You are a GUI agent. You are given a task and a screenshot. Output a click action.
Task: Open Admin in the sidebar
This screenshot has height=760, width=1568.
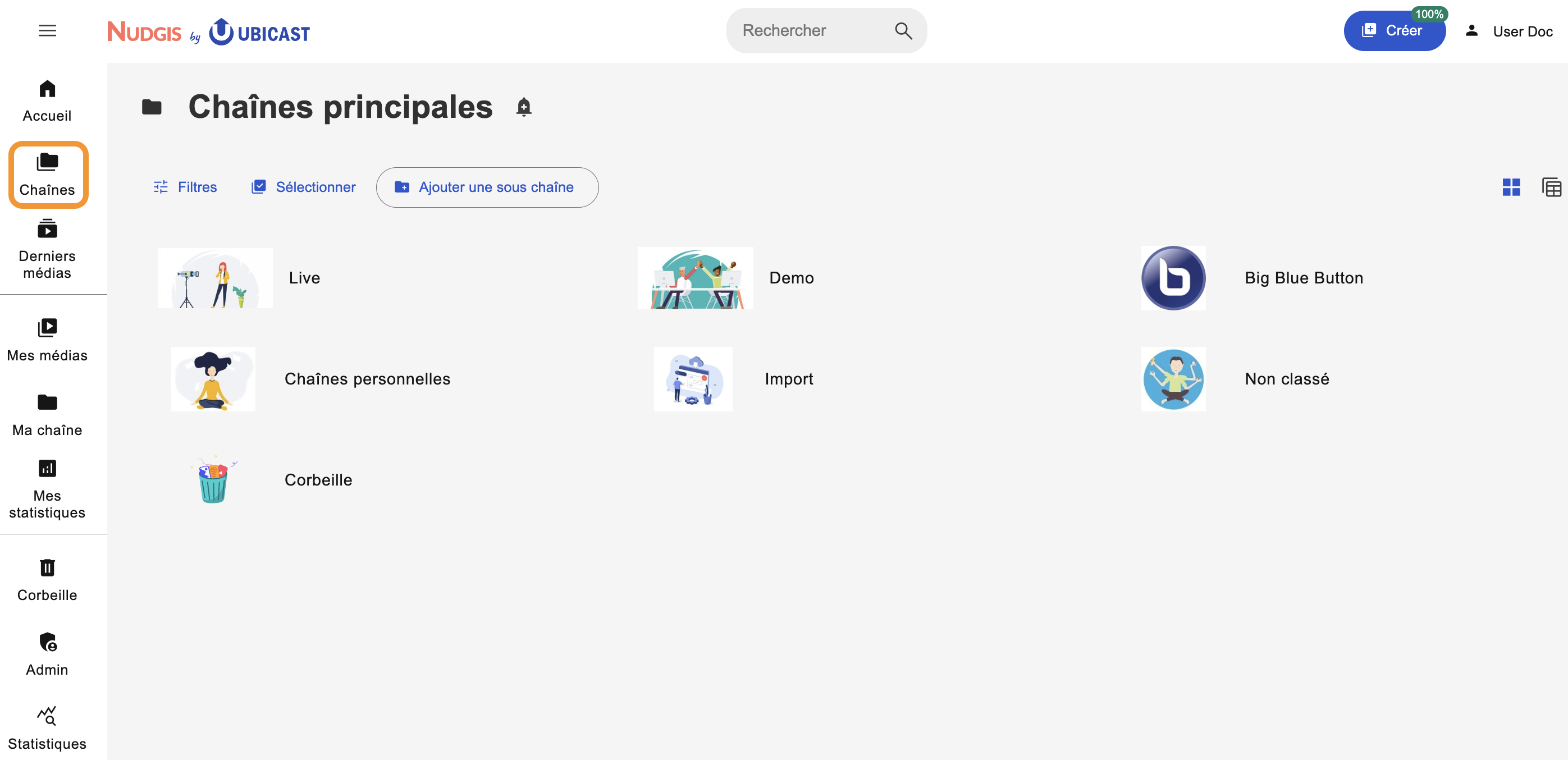47,654
